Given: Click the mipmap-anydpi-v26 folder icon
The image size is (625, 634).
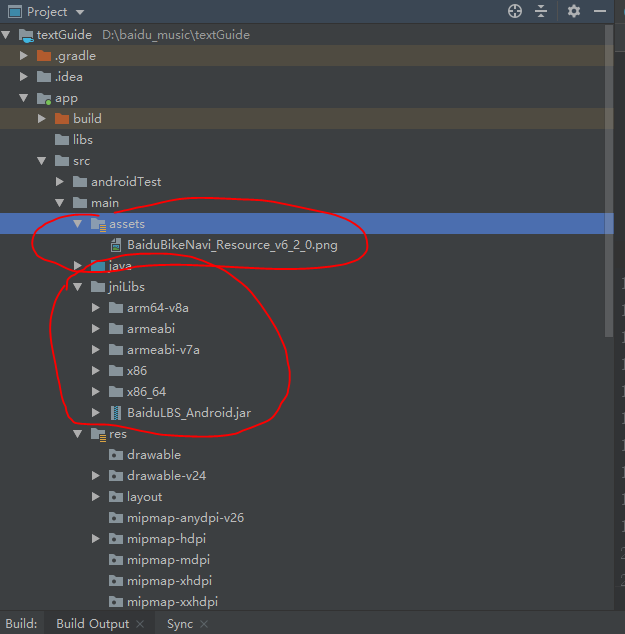Looking at the screenshot, I should coord(116,518).
